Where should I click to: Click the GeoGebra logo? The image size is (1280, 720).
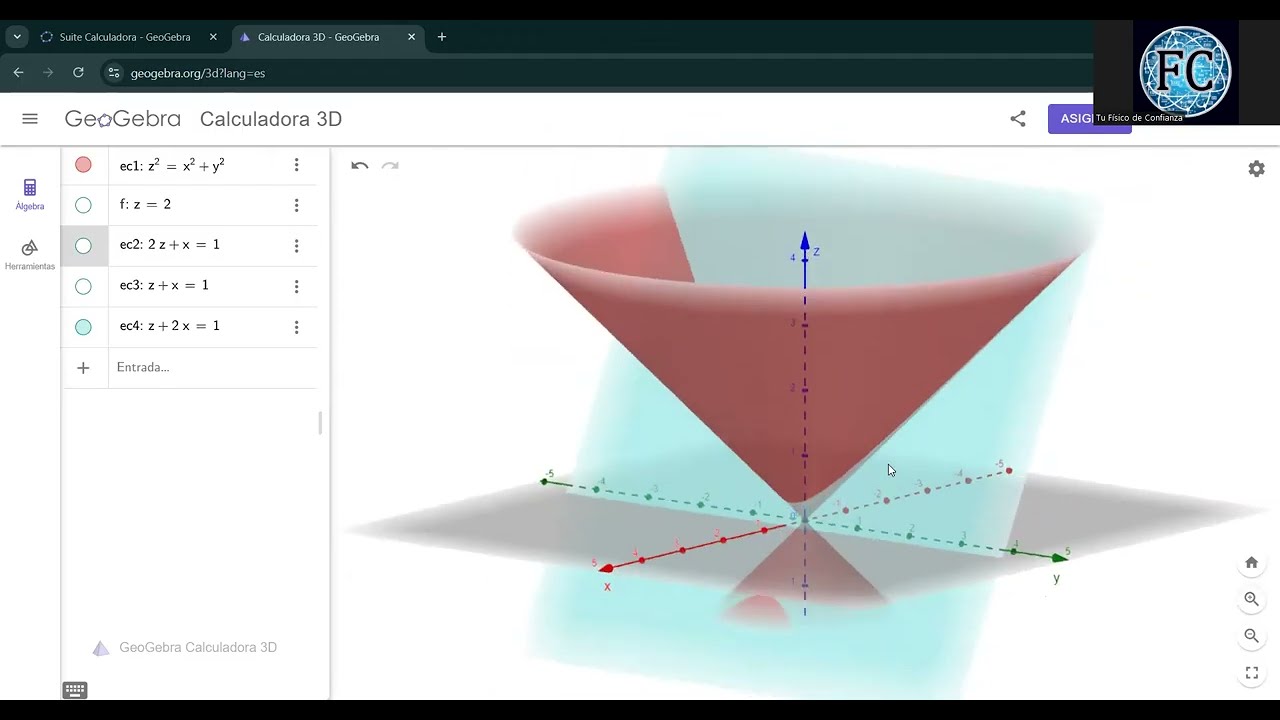[123, 119]
